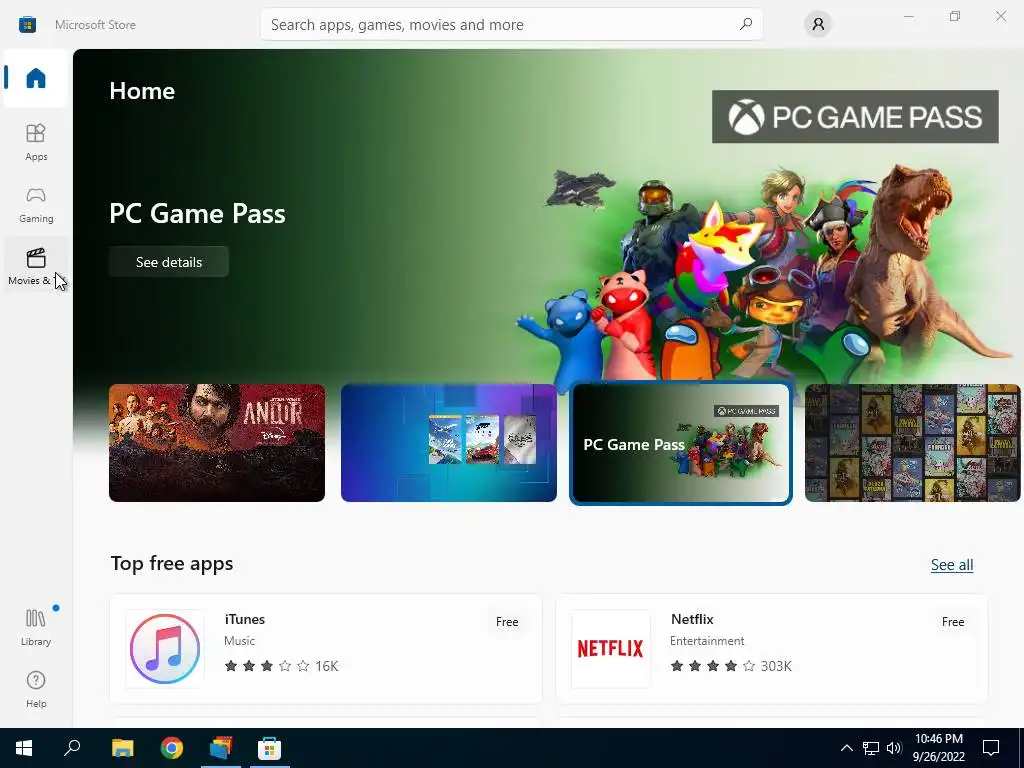
Task: Open the notification center icon
Action: pyautogui.click(x=991, y=748)
